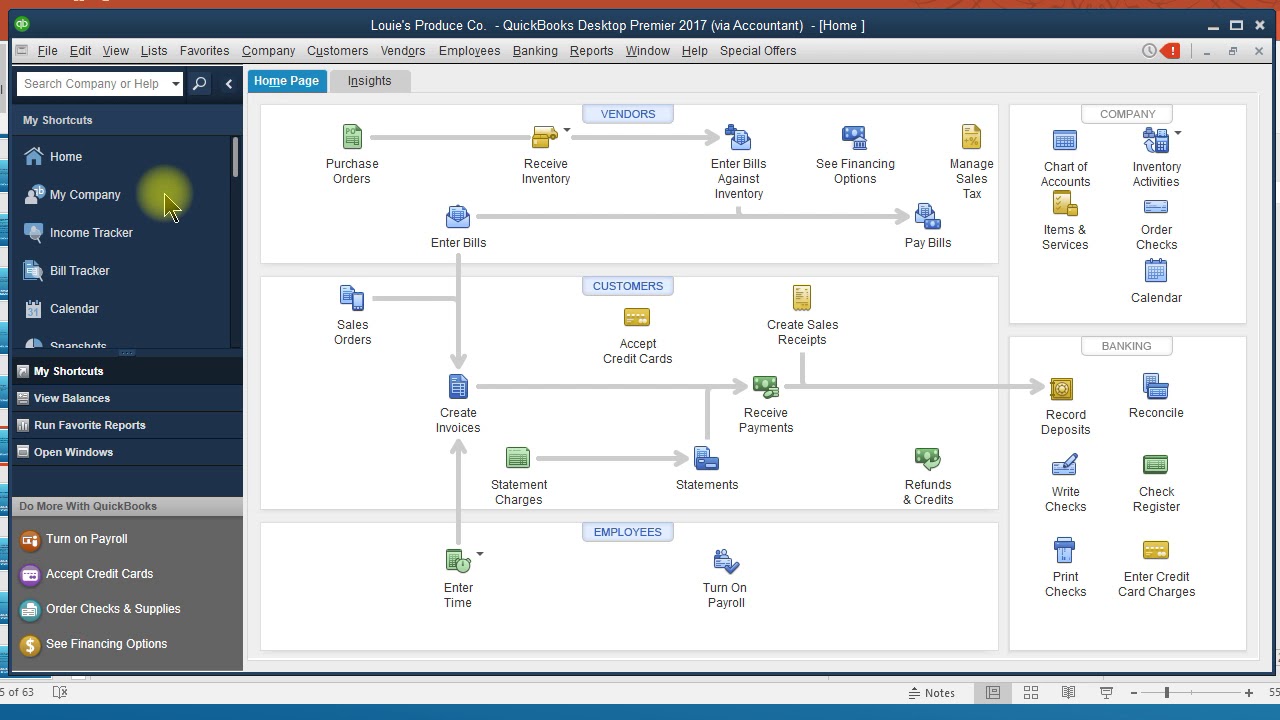Click Print Checks icon
1280x720 pixels.
(x=1064, y=550)
